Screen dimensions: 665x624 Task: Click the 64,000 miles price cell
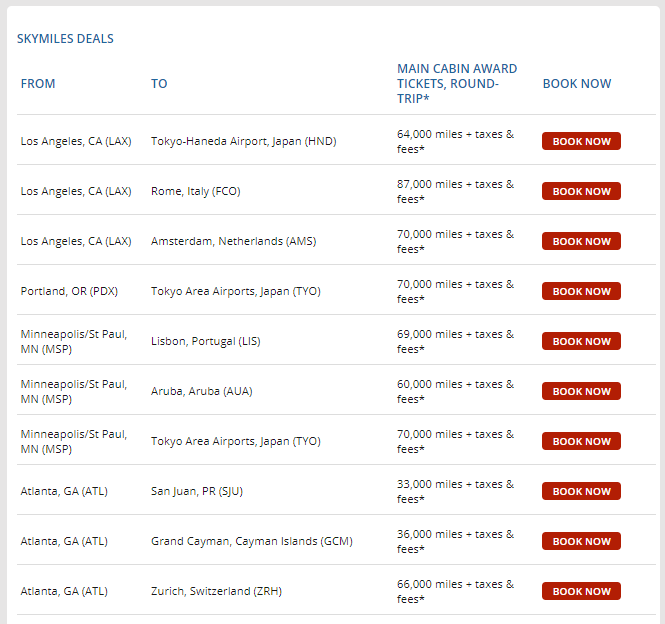455,141
